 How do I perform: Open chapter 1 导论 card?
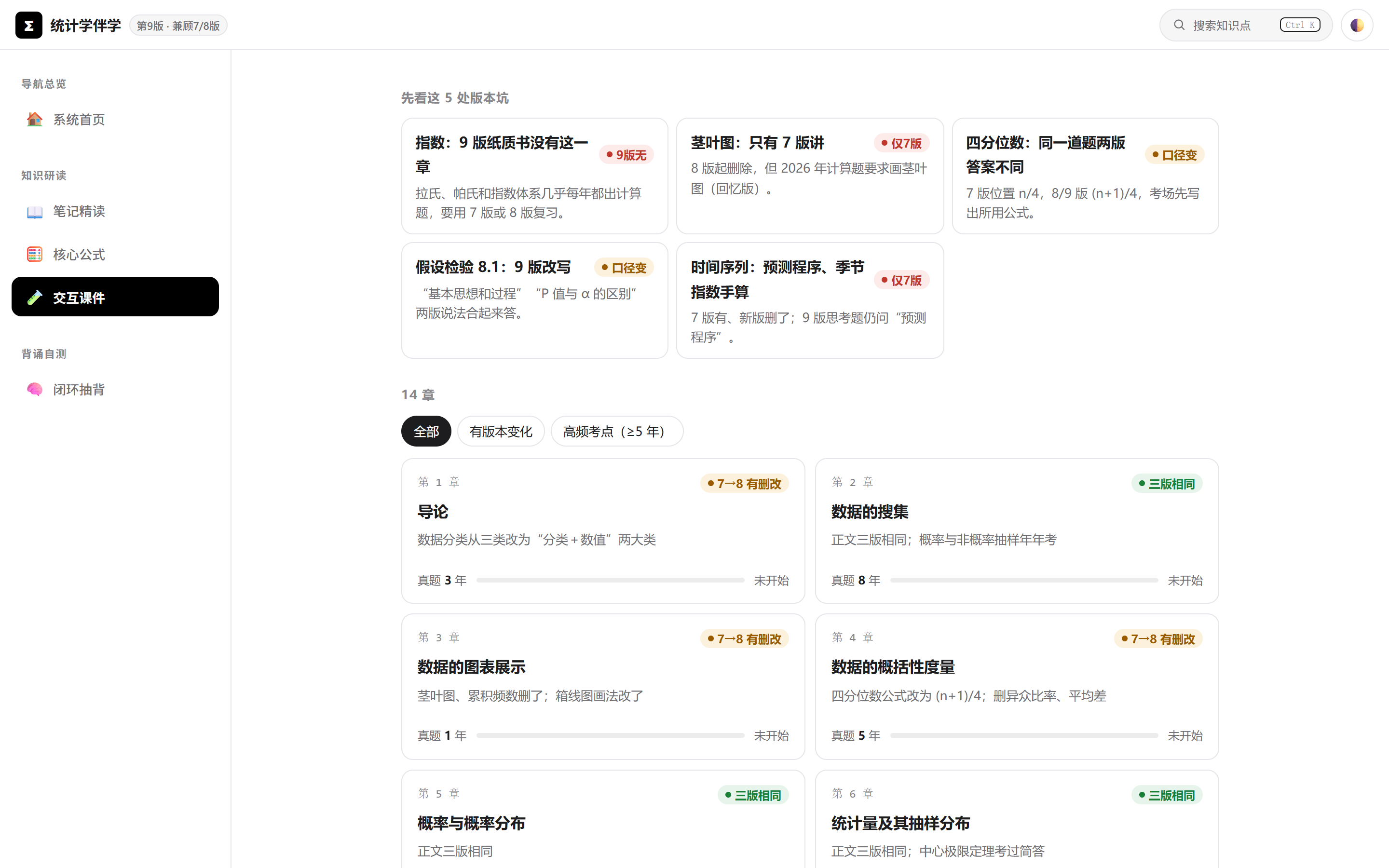pos(603,531)
